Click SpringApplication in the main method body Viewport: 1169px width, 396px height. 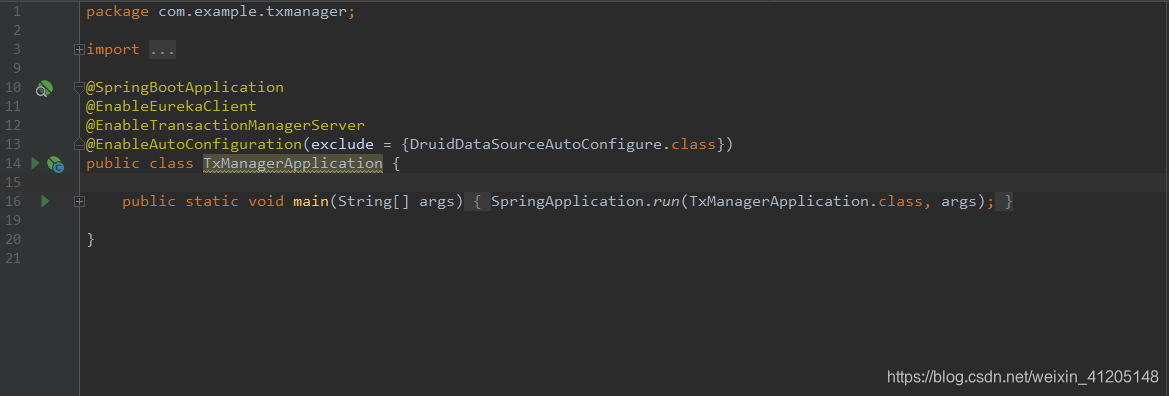(x=563, y=201)
